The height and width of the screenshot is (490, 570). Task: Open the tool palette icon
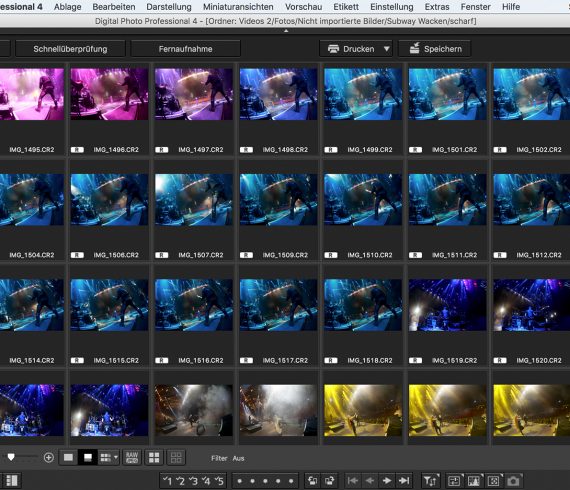[454, 481]
